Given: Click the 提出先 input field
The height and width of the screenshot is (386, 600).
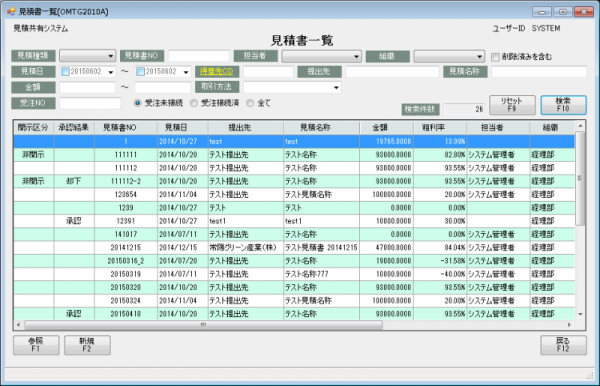Looking at the screenshot, I should click(x=392, y=72).
